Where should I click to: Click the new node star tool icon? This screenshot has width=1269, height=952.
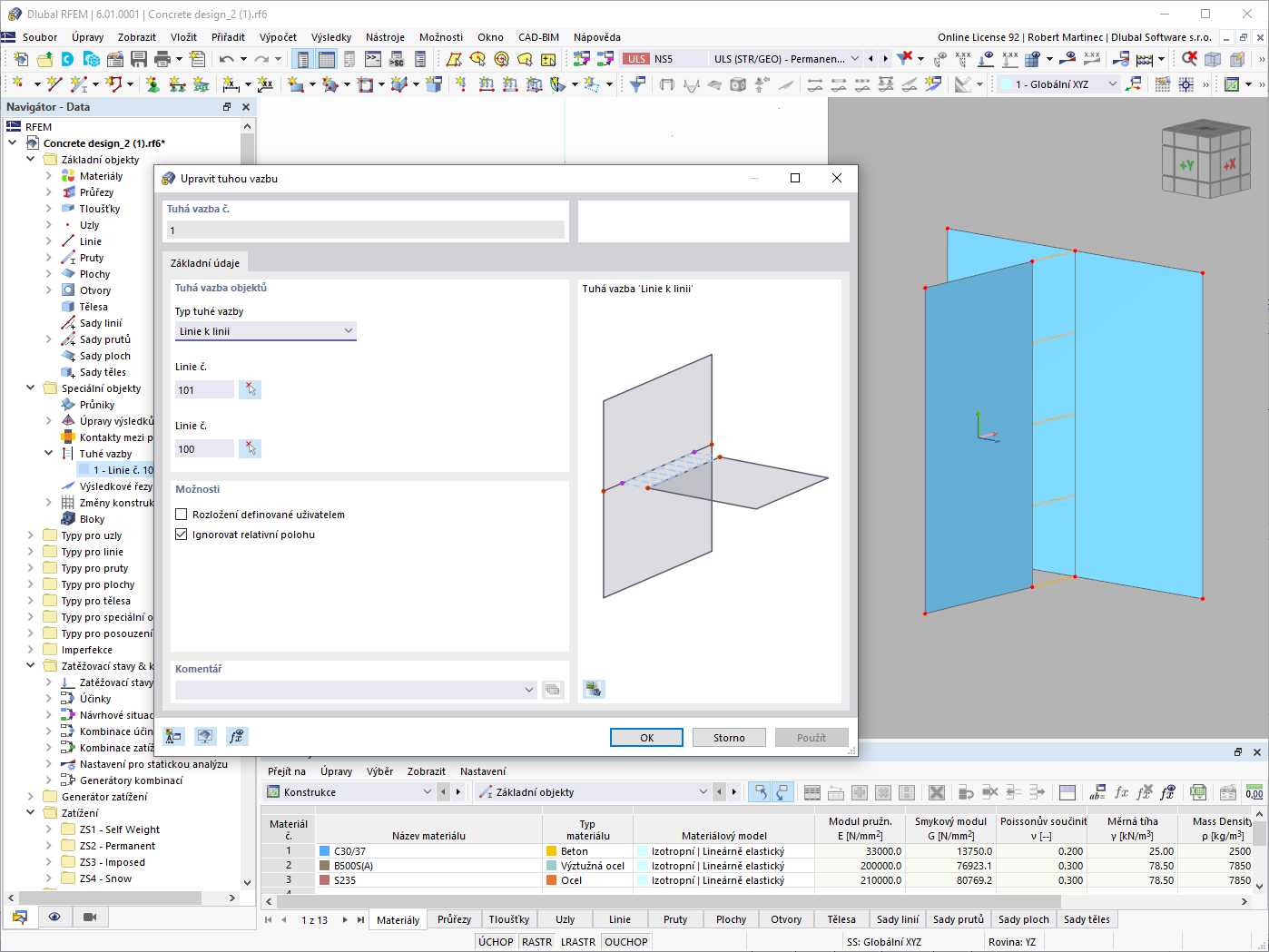19,84
